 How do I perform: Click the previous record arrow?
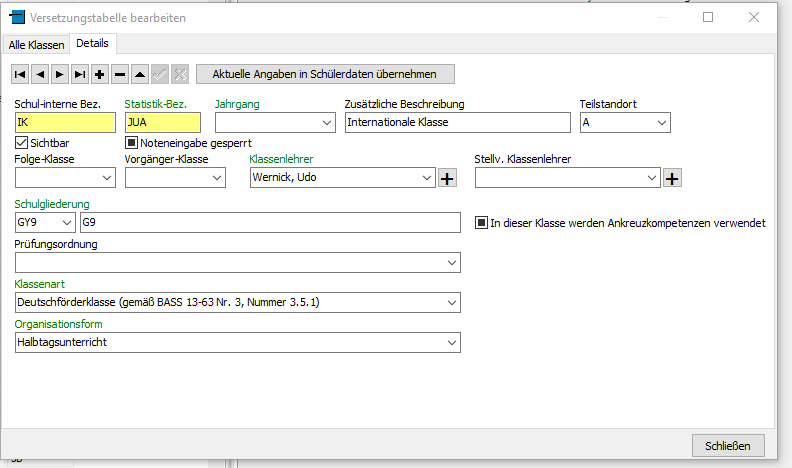[40, 74]
